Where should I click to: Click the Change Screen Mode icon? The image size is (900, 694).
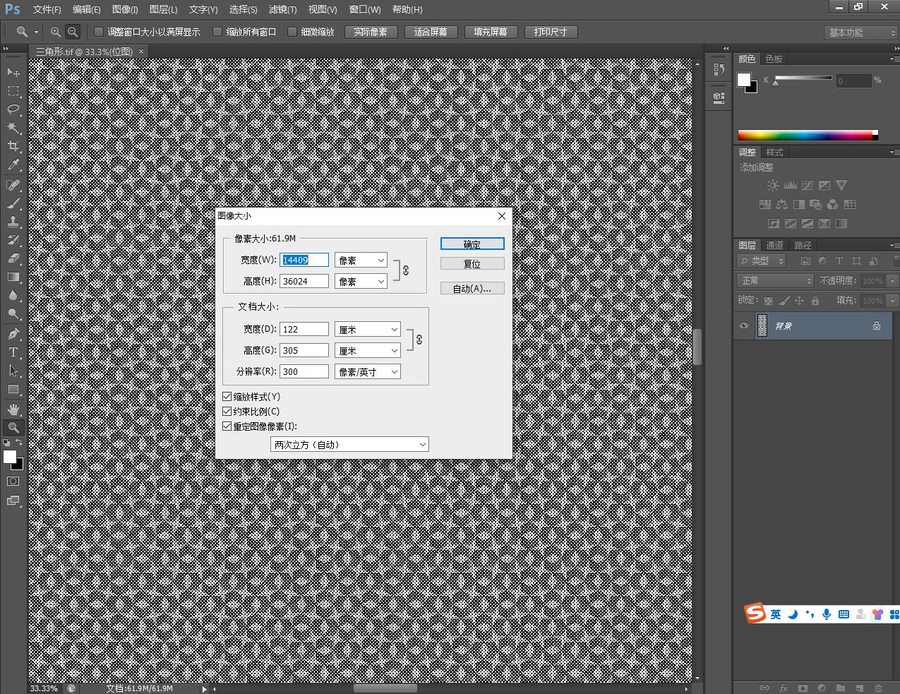[13, 501]
